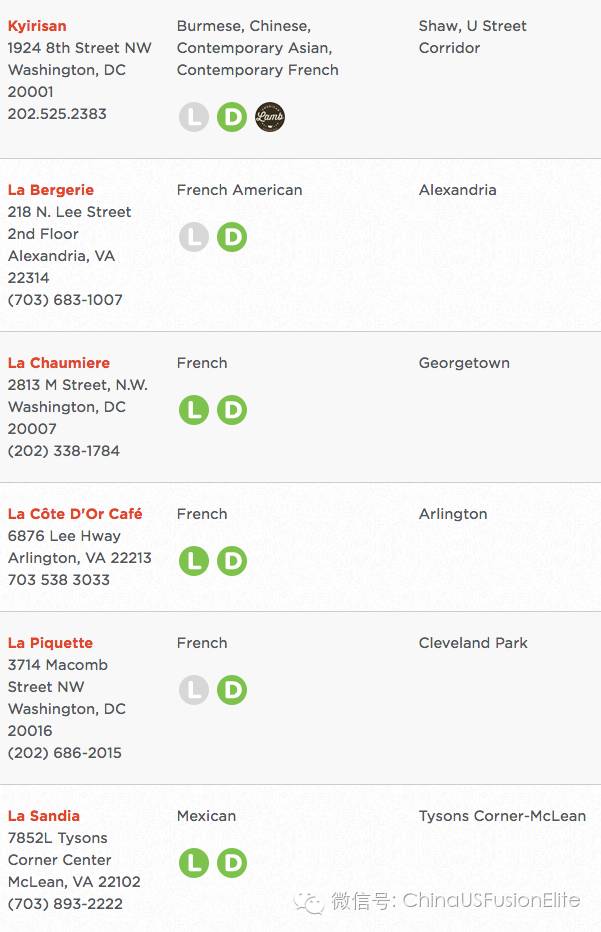
Task: Click the American Lamb badge icon
Action: (x=270, y=117)
